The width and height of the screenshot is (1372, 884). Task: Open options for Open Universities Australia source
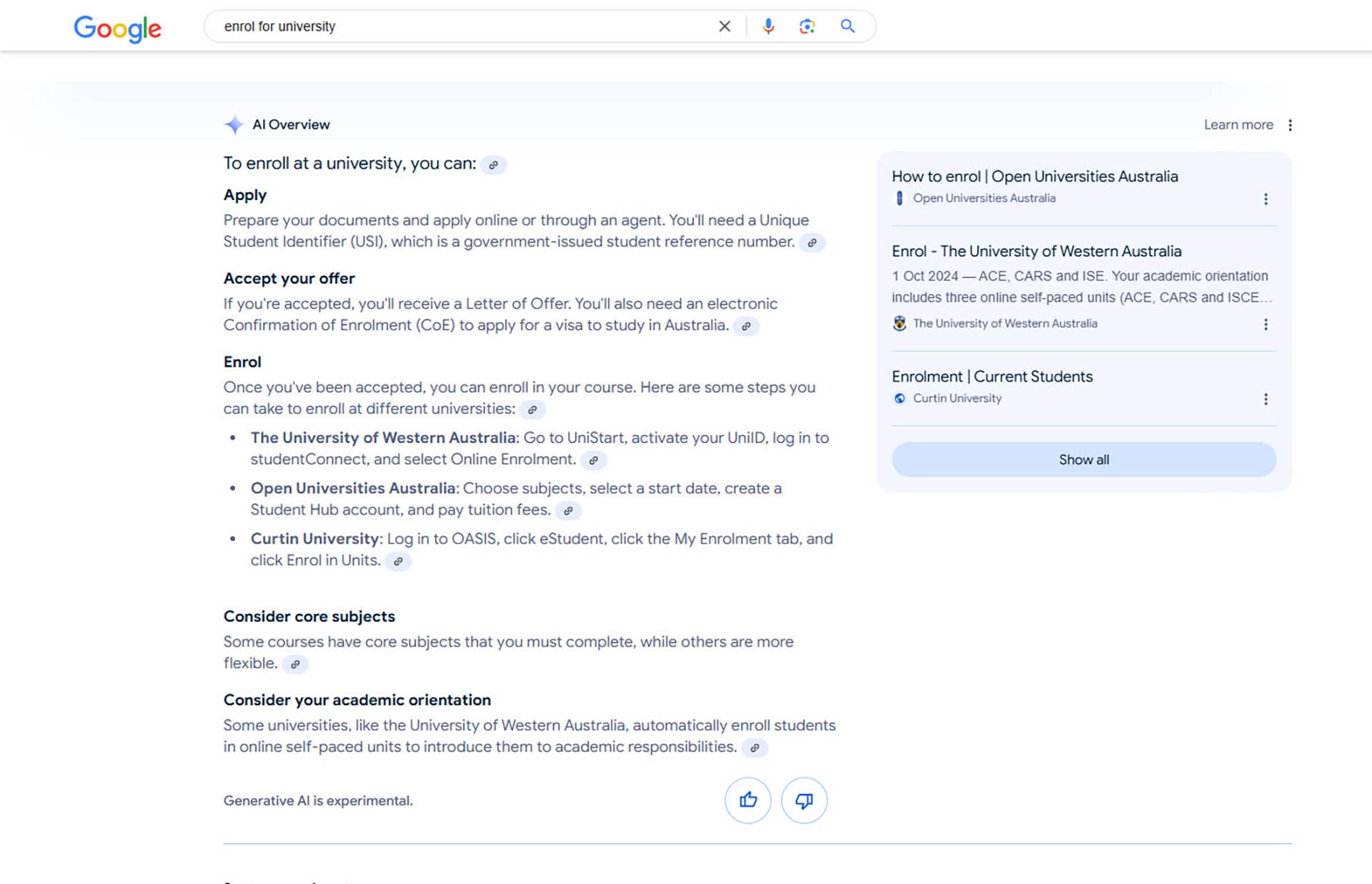coord(1266,199)
